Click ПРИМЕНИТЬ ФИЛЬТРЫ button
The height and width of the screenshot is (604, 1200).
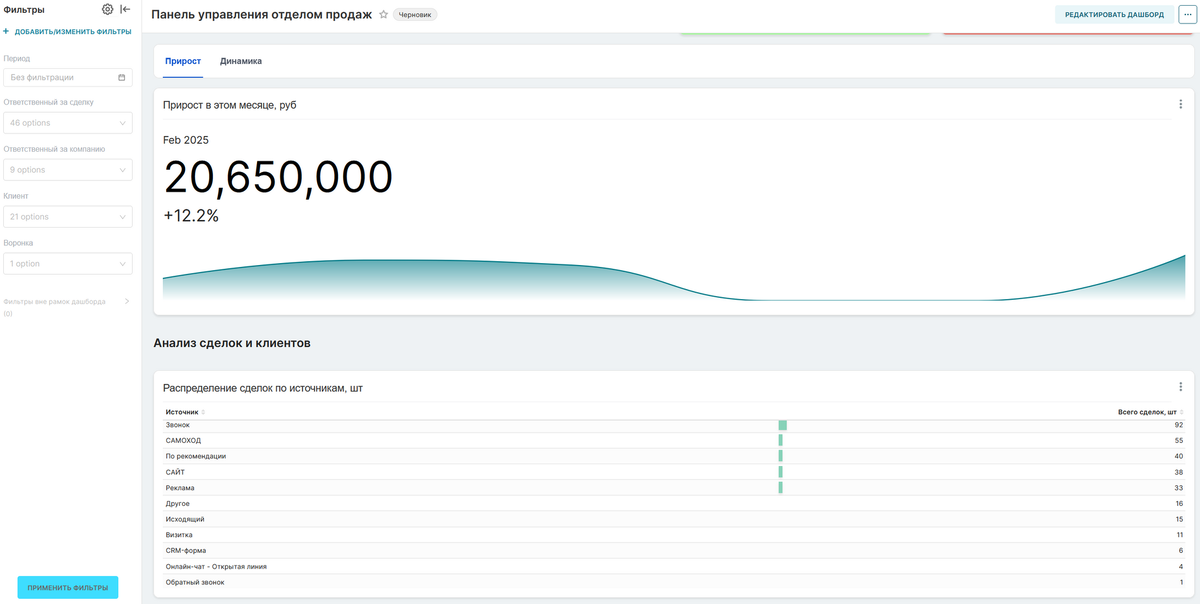(x=68, y=587)
